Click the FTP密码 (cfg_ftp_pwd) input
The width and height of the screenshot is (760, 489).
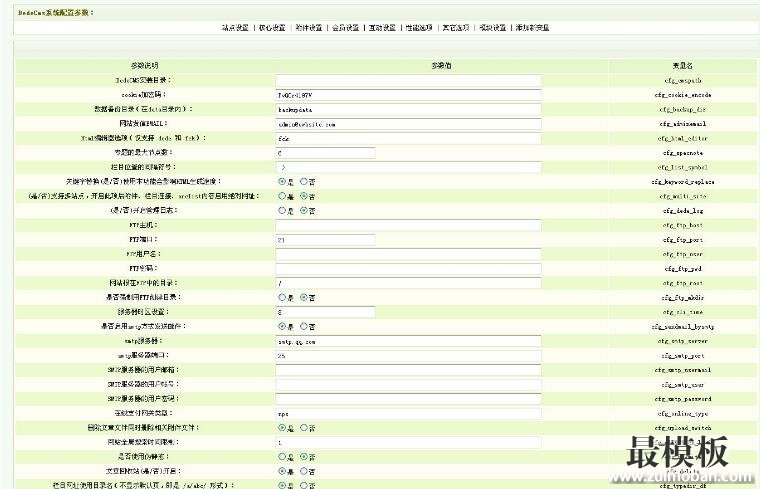click(408, 269)
